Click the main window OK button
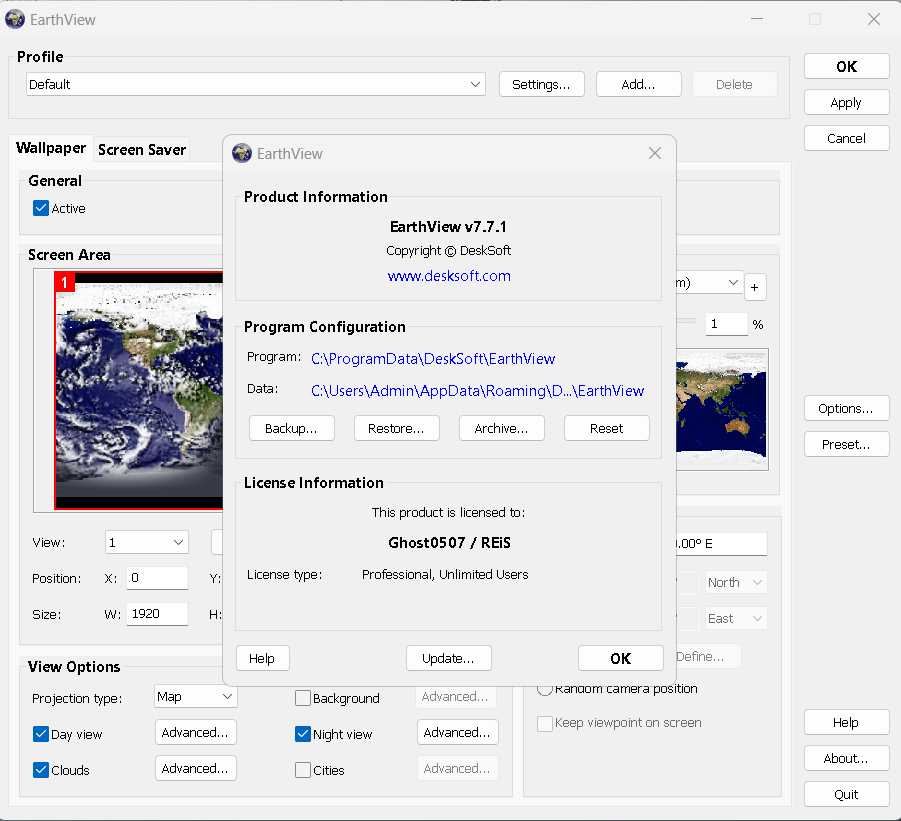Viewport: 901px width, 821px height. point(846,67)
